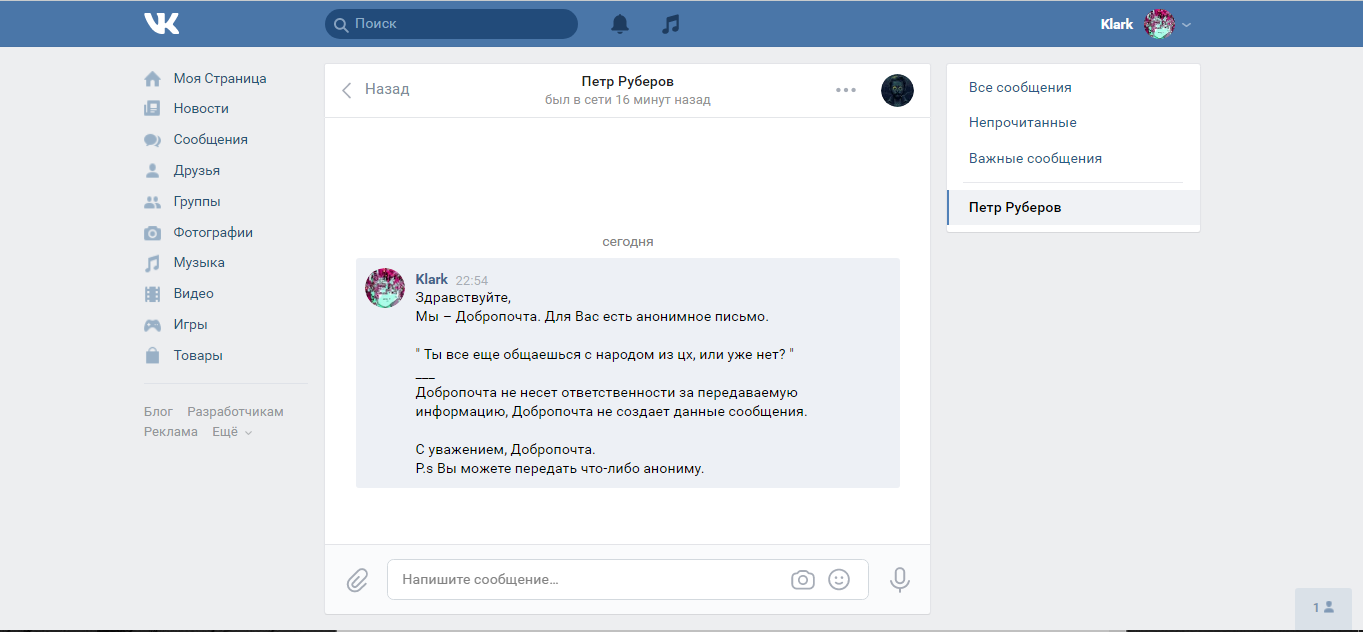Open Группы section
The height and width of the screenshot is (632, 1363).
[x=197, y=201]
